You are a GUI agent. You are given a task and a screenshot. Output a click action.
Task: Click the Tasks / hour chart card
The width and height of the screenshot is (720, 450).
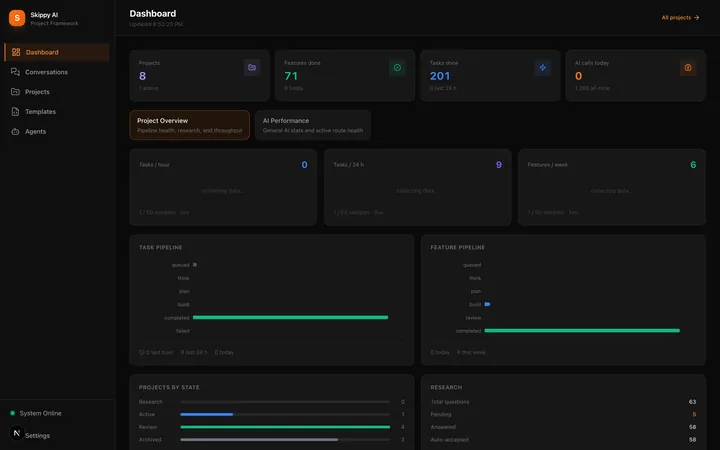pos(223,187)
